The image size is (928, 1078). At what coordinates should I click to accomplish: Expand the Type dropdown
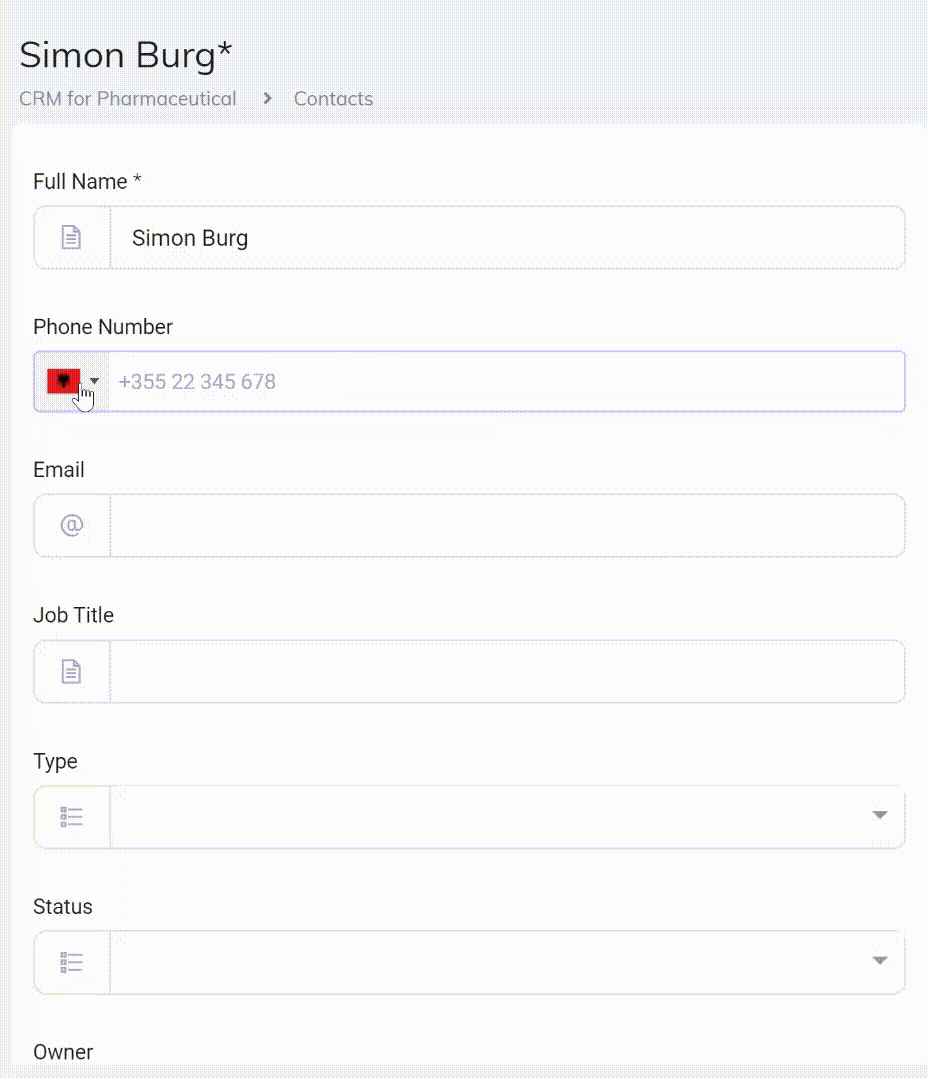(x=879, y=815)
